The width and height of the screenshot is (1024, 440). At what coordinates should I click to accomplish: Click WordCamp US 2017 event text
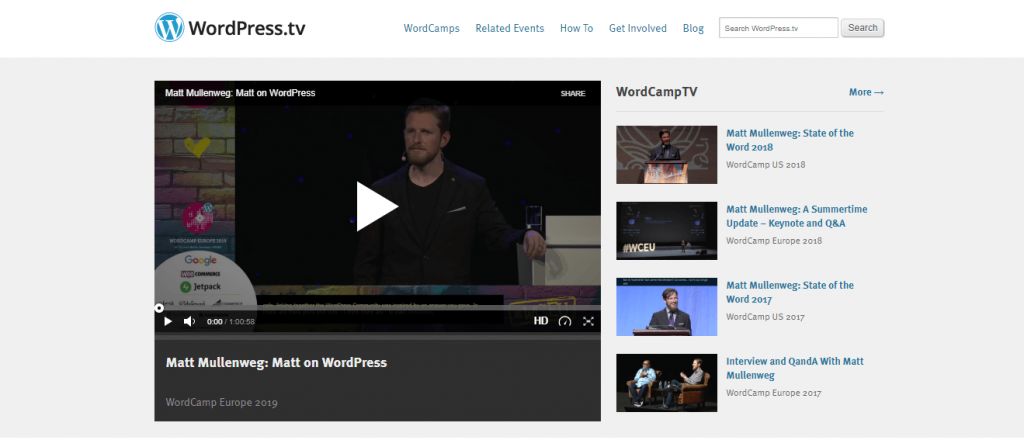[x=765, y=317]
